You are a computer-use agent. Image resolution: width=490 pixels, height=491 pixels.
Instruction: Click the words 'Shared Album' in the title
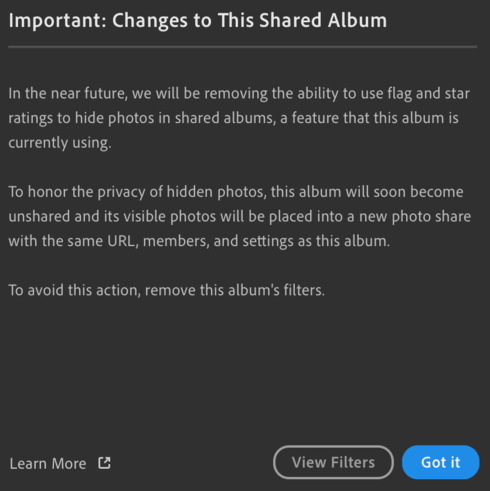click(323, 21)
